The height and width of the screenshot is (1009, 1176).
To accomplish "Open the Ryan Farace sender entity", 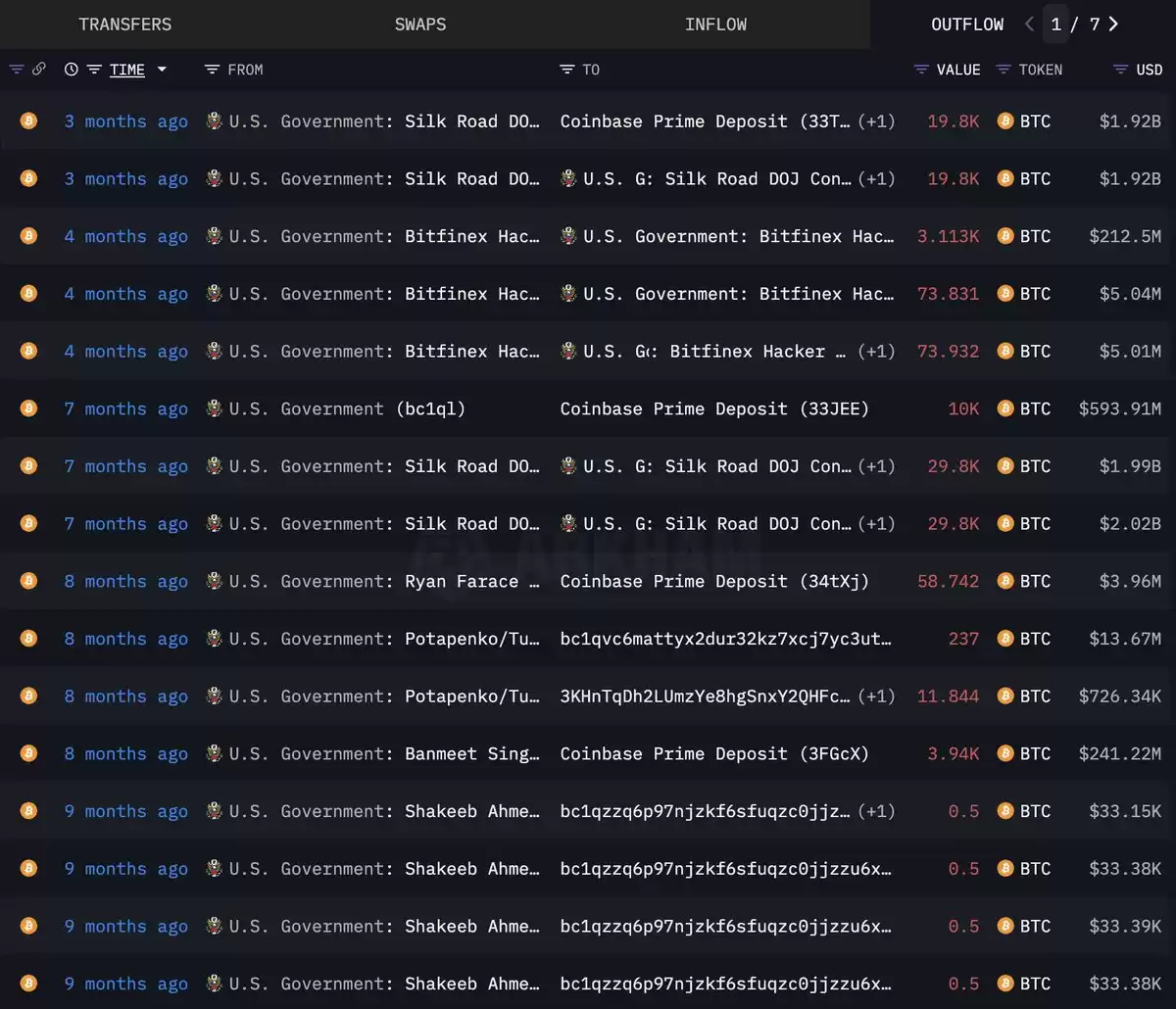I will (x=384, y=581).
